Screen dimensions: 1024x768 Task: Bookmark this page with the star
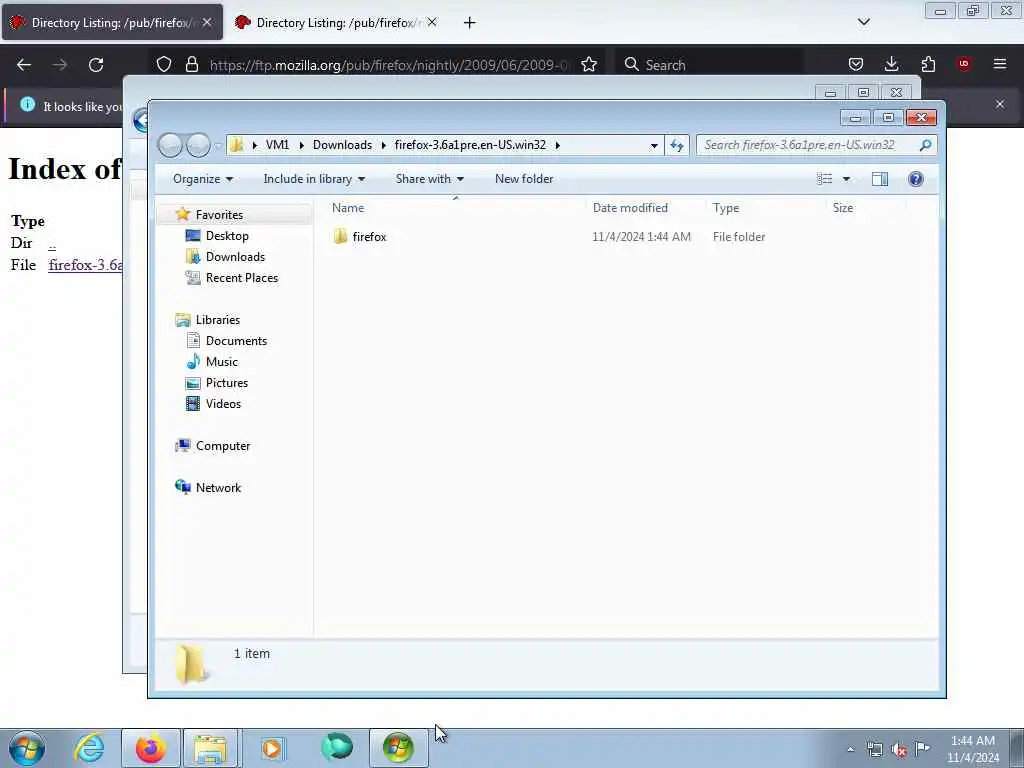pyautogui.click(x=589, y=65)
